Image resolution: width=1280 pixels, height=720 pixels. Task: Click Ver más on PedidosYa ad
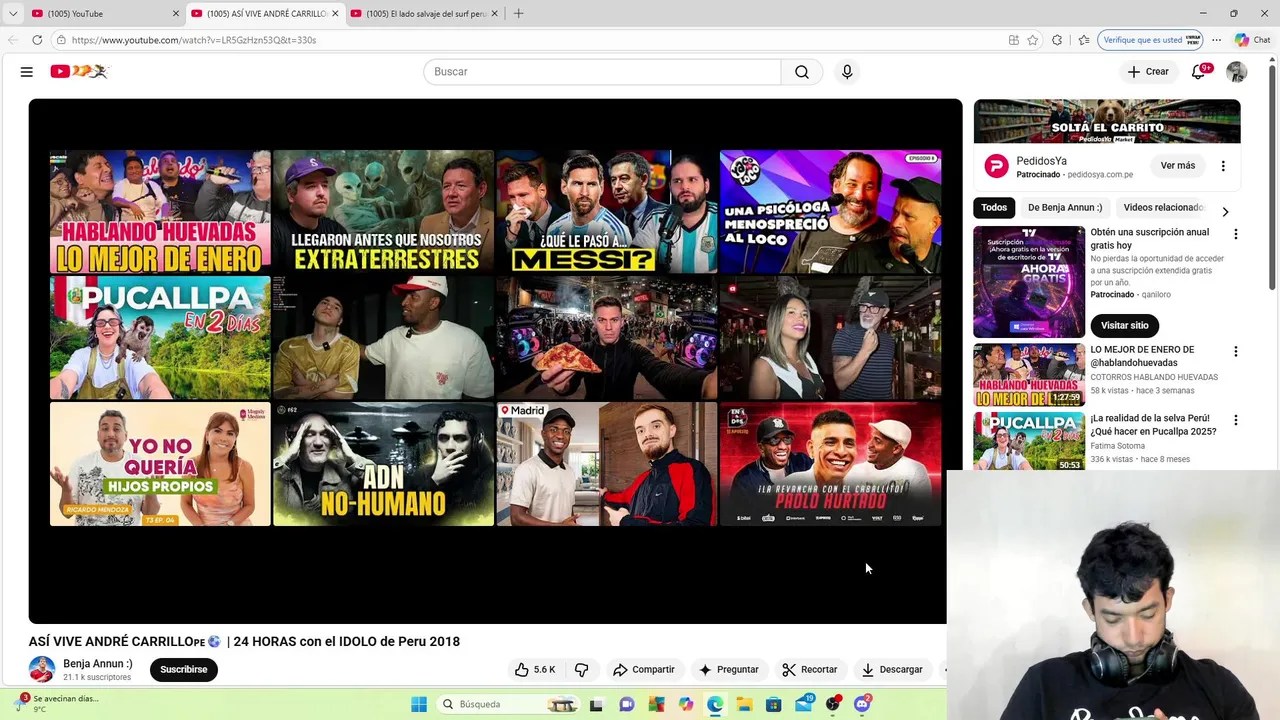[x=1178, y=166]
